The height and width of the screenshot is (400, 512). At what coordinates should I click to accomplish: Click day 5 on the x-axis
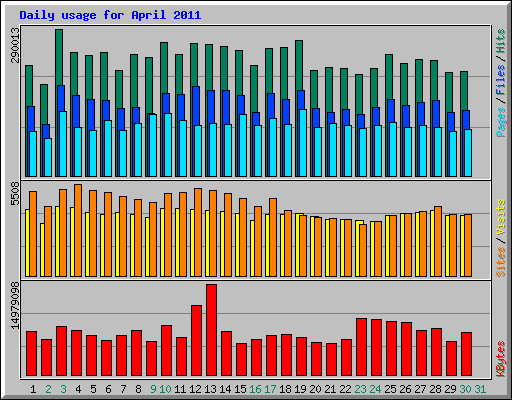[x=93, y=389]
